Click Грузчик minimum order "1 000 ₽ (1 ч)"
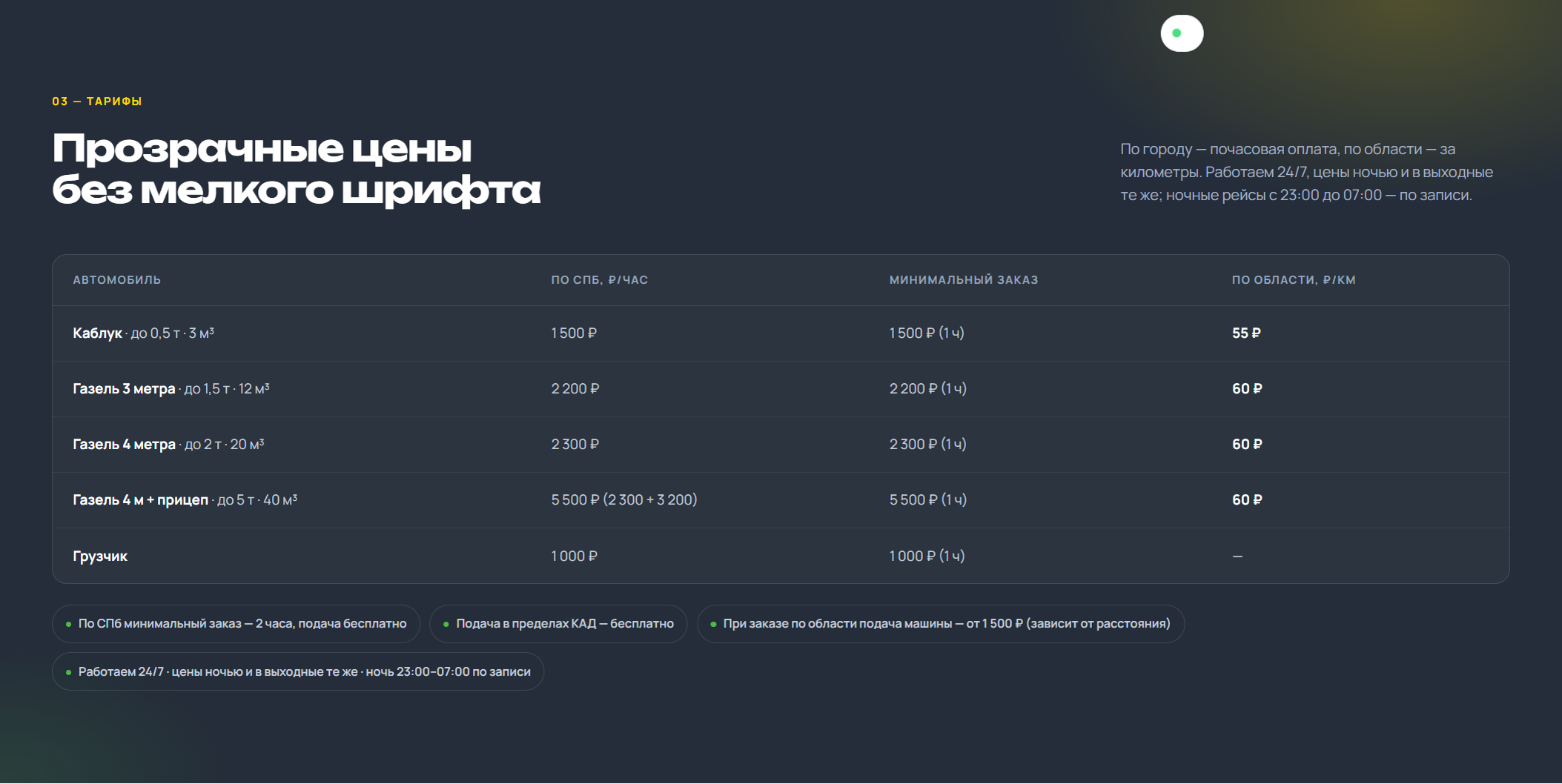 pos(927,557)
